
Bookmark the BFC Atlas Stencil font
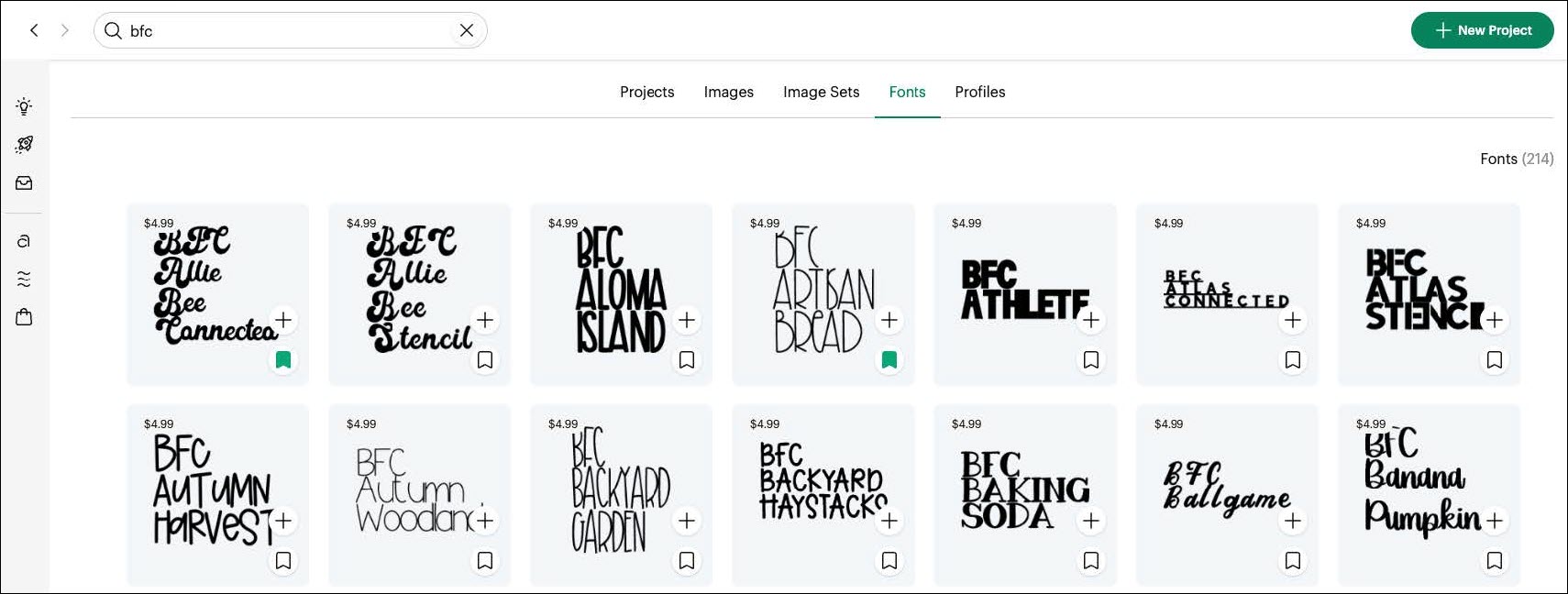[1495, 360]
